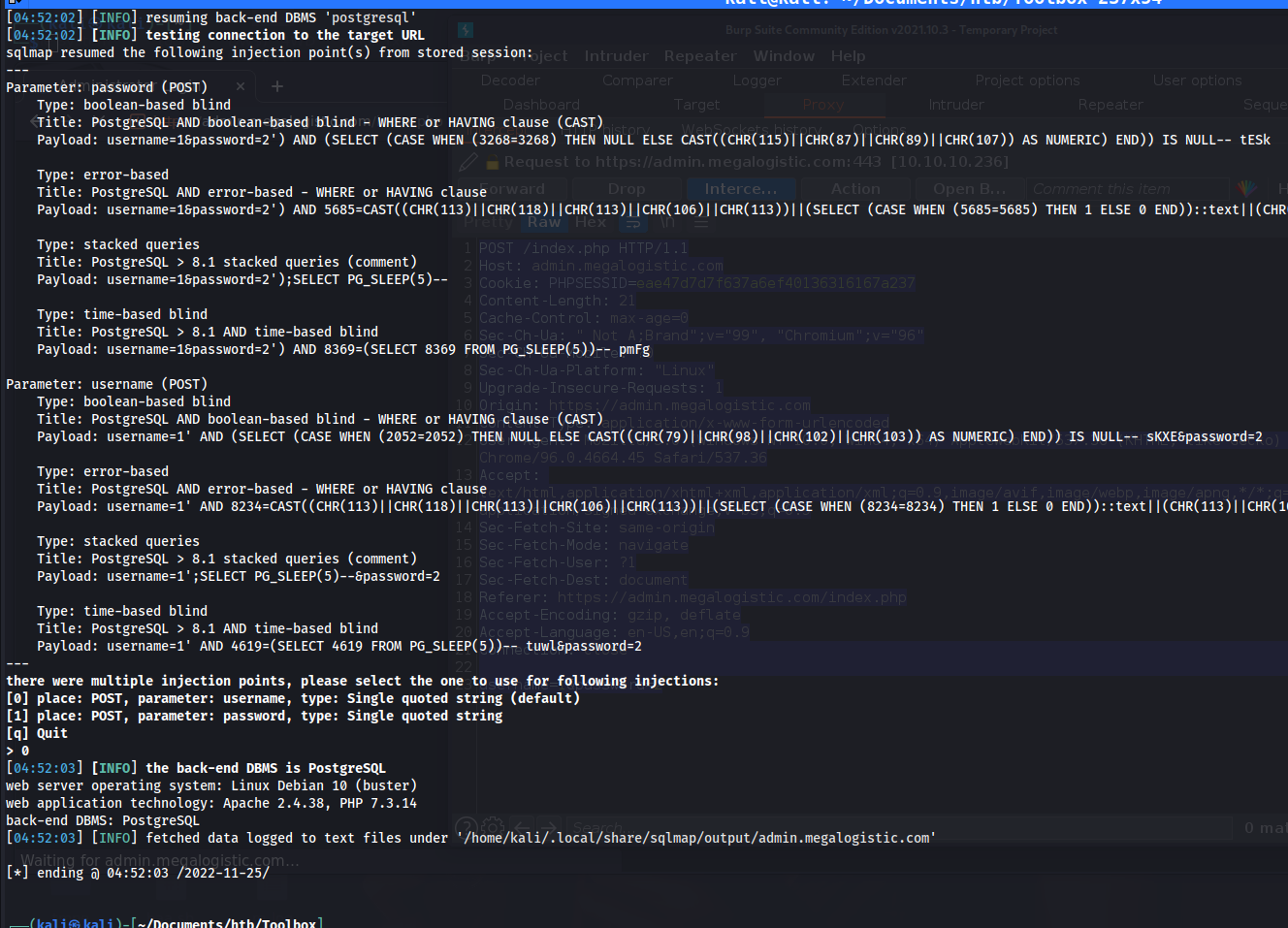The width and height of the screenshot is (1288, 928).
Task: Click the word-wrap icon next to the Hex tab
Action: coord(633,223)
